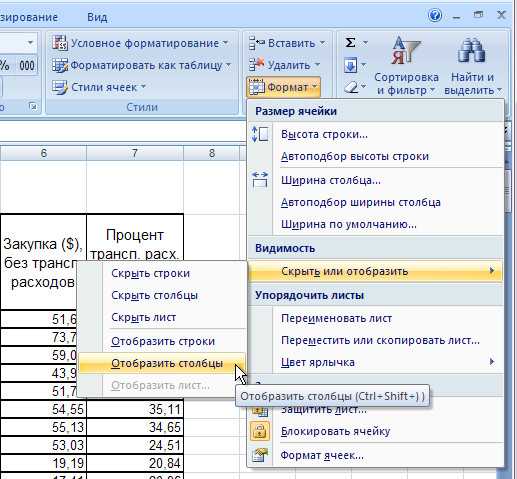Screen dimensions: 517x479
Task: Open Find and Select (Найти и выделить)
Action: 472,66
